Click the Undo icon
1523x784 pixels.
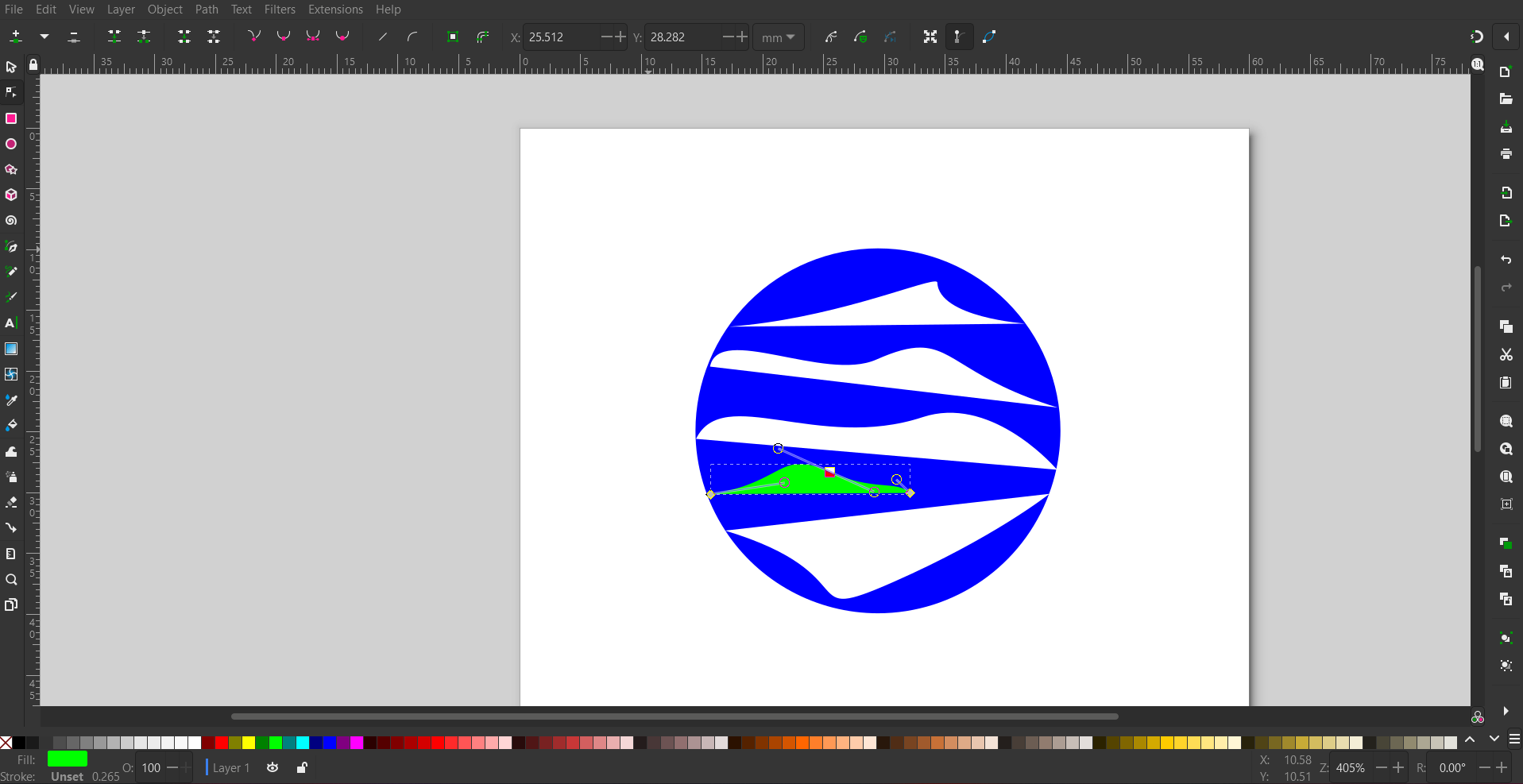pyautogui.click(x=1506, y=260)
